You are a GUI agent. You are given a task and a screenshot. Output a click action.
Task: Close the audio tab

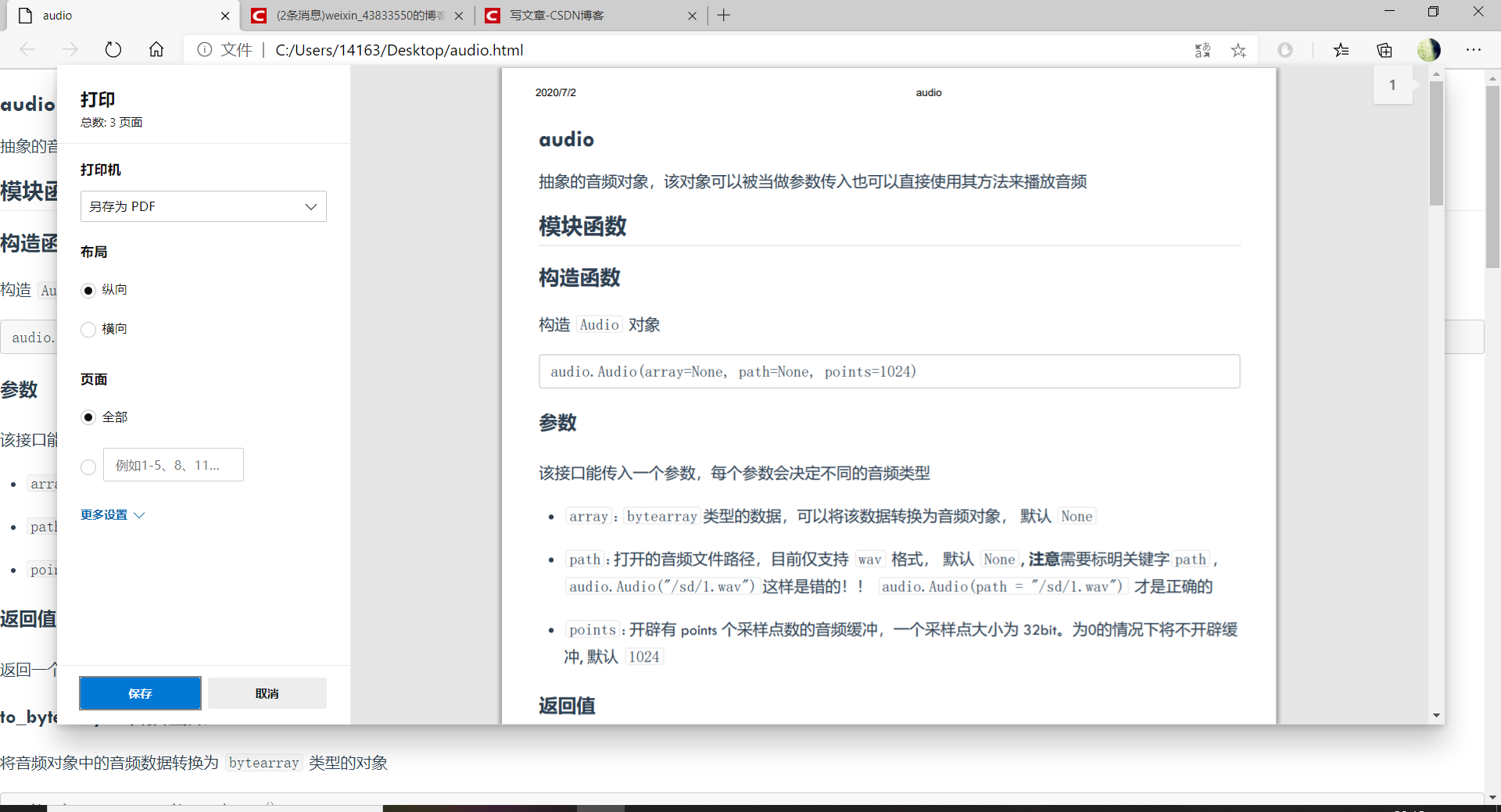pos(225,16)
